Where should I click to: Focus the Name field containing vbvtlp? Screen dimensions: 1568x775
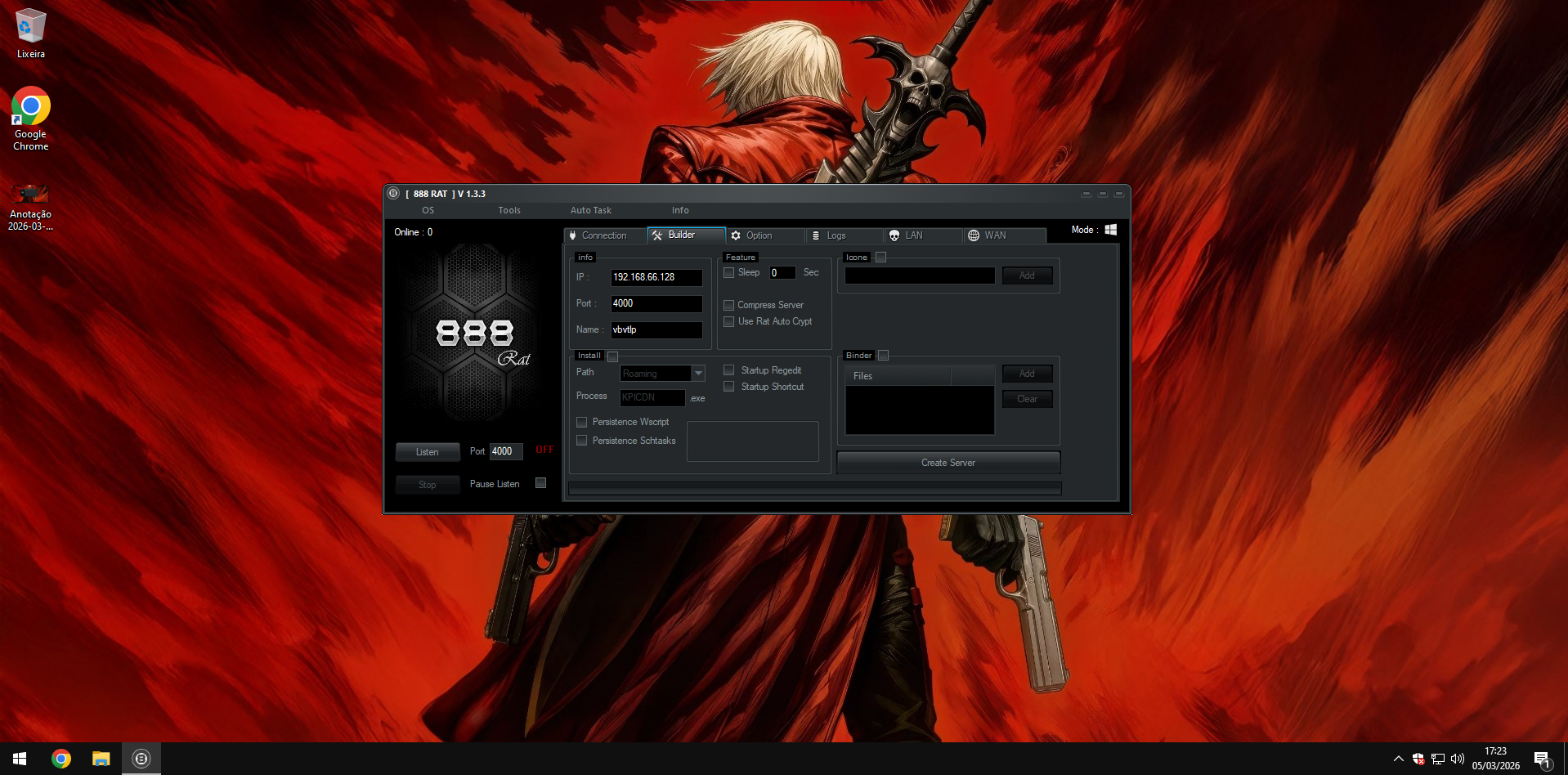(656, 329)
